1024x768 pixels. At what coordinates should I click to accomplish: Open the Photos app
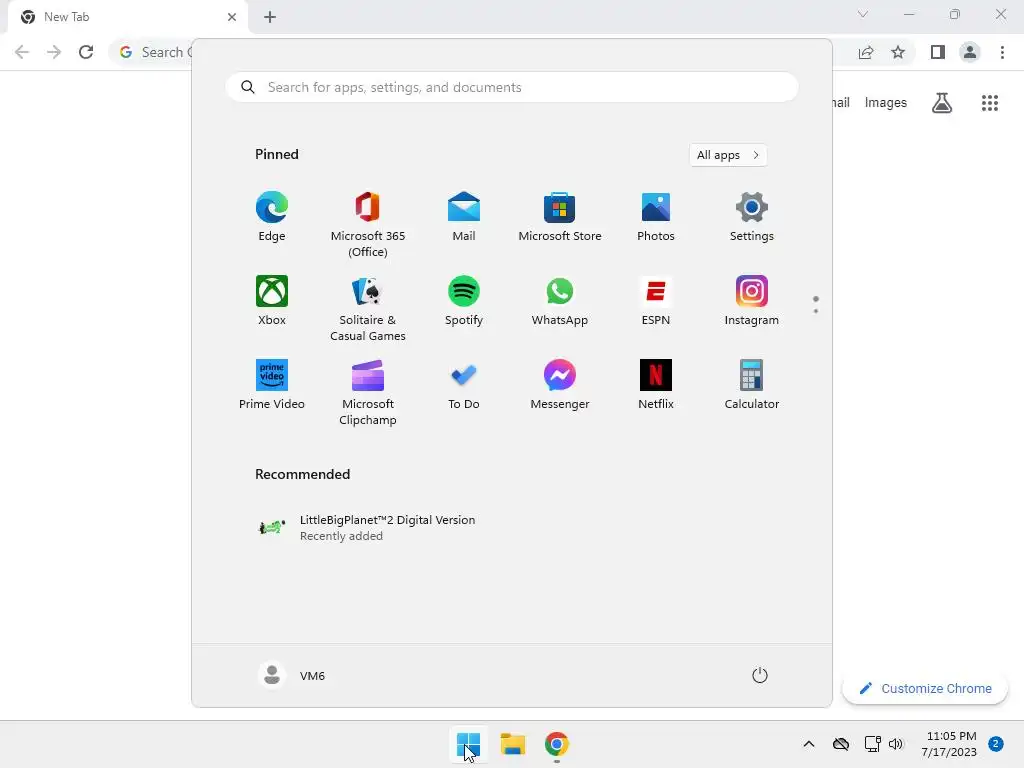(656, 217)
